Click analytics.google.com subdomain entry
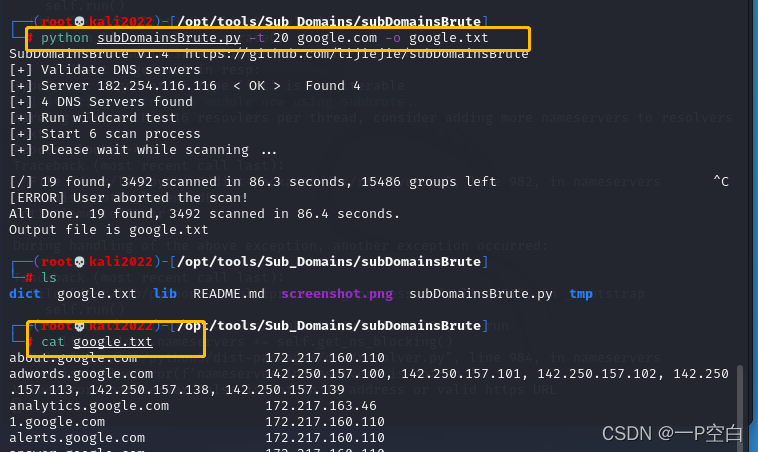This screenshot has width=758, height=452. pyautogui.click(x=89, y=406)
